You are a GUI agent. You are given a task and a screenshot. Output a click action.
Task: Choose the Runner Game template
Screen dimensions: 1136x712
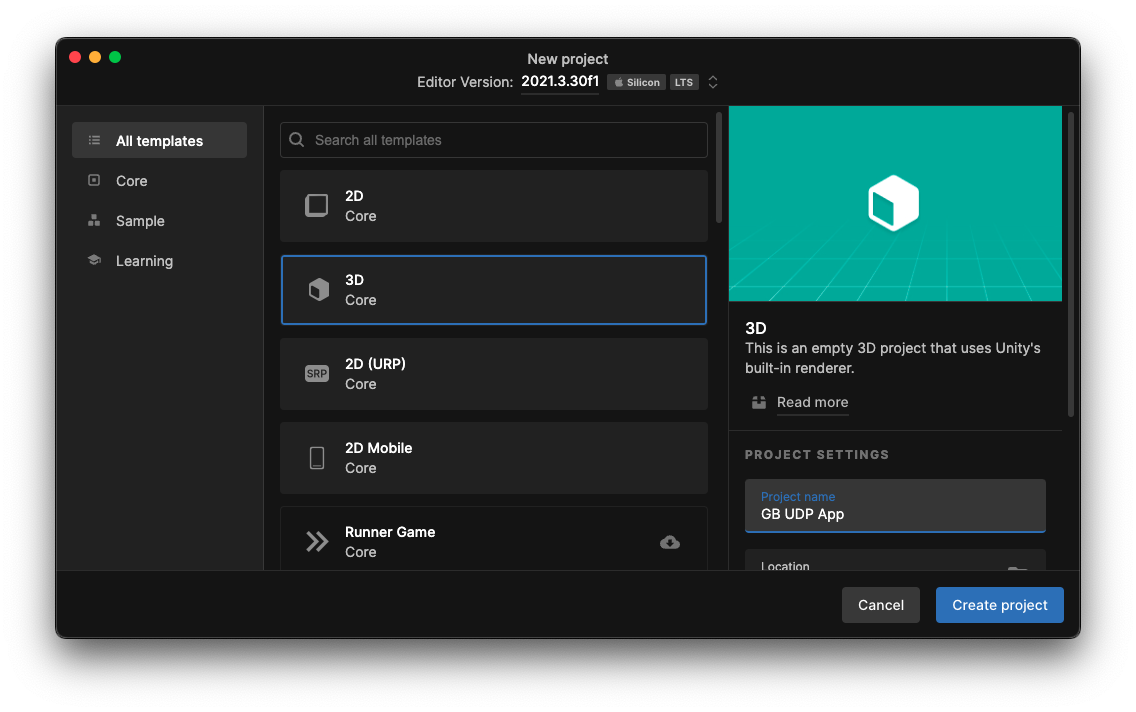pos(493,538)
